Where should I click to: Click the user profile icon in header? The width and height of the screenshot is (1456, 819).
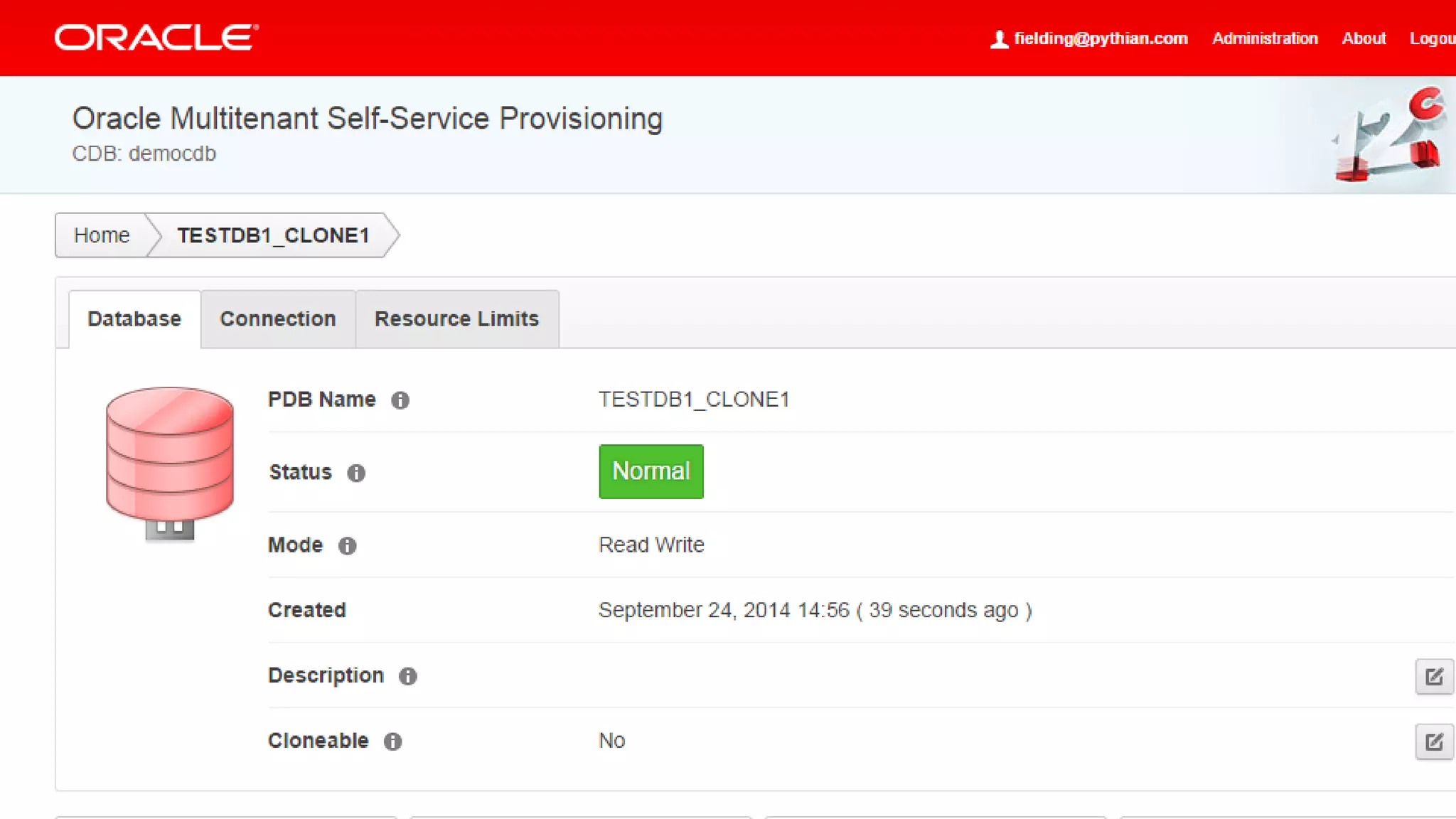point(999,39)
